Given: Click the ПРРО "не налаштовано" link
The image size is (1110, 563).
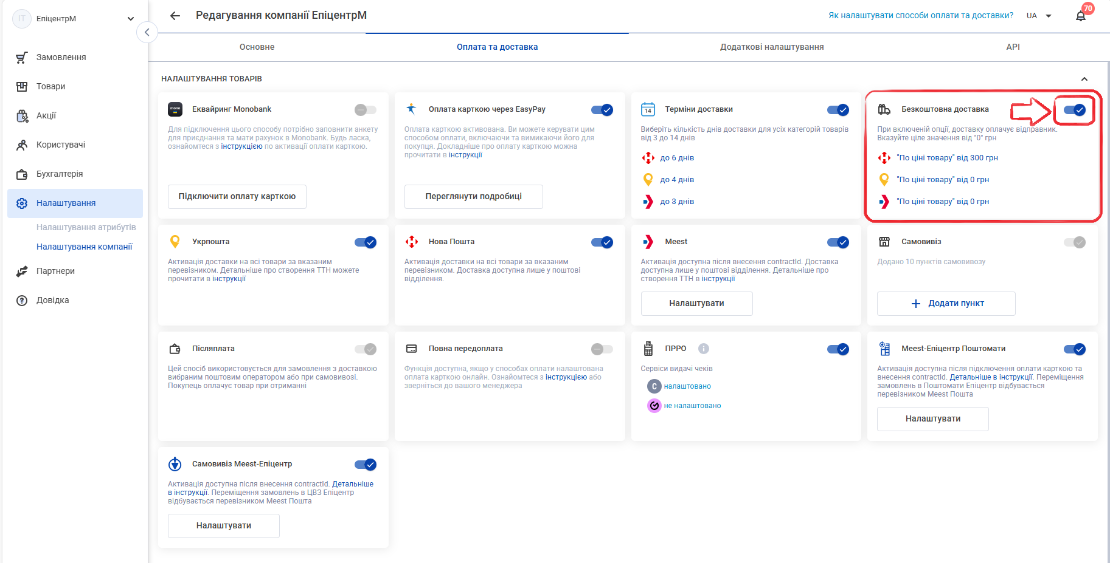Looking at the screenshot, I should coord(692,406).
